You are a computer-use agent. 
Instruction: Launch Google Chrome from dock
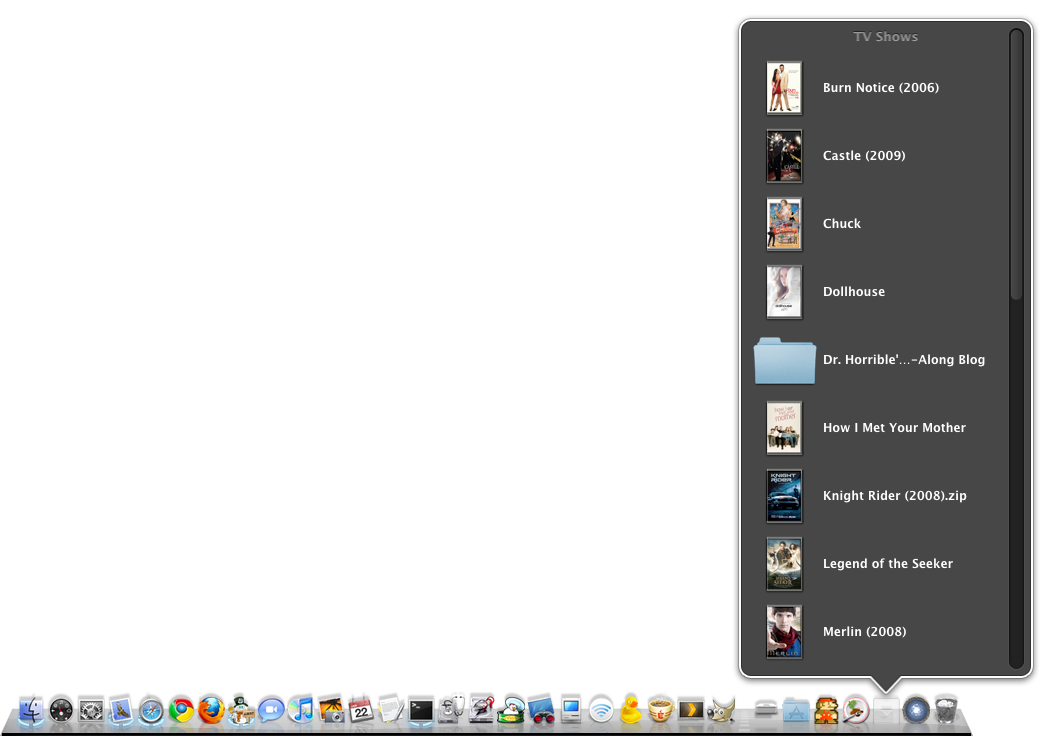point(181,710)
